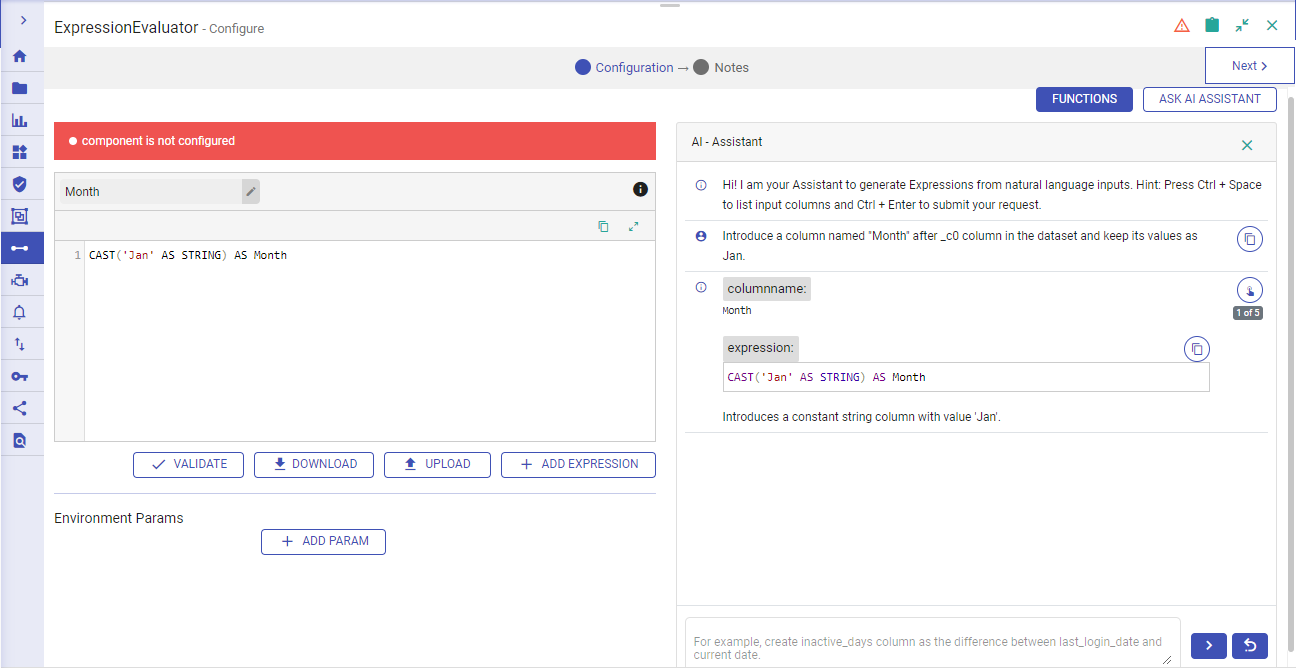Click the expression label in assistant
Viewport: 1296px width, 668px height.
761,348
